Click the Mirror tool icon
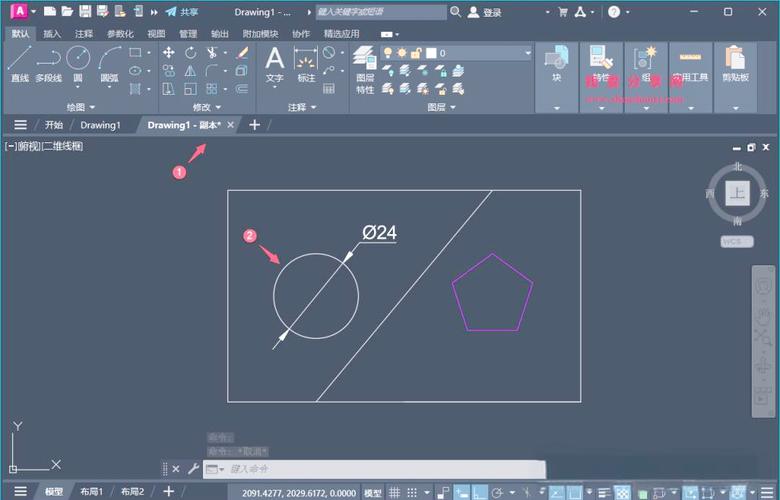The height and width of the screenshot is (500, 780). click(x=191, y=71)
